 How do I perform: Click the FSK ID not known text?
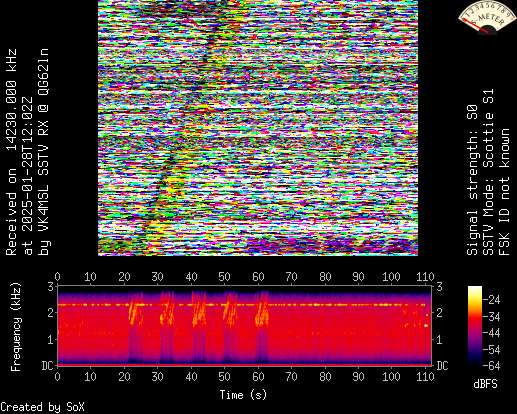pyautogui.click(x=505, y=192)
